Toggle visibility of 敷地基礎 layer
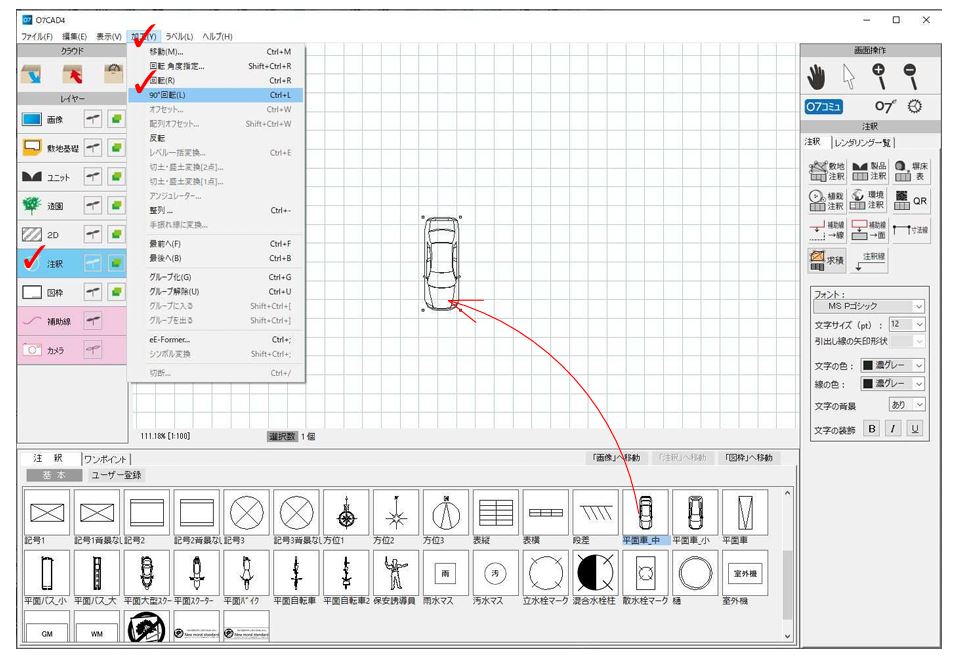The image size is (967, 660). pyautogui.click(x=93, y=148)
